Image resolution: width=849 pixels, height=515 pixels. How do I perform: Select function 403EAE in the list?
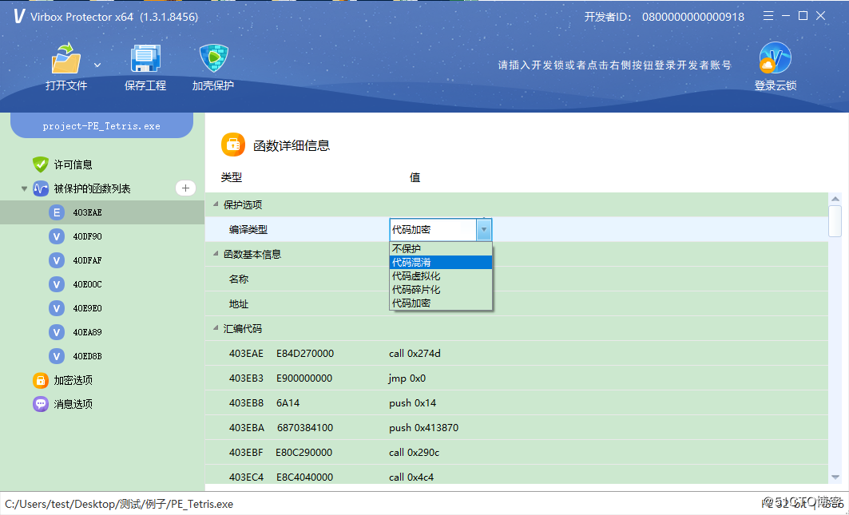pos(102,212)
